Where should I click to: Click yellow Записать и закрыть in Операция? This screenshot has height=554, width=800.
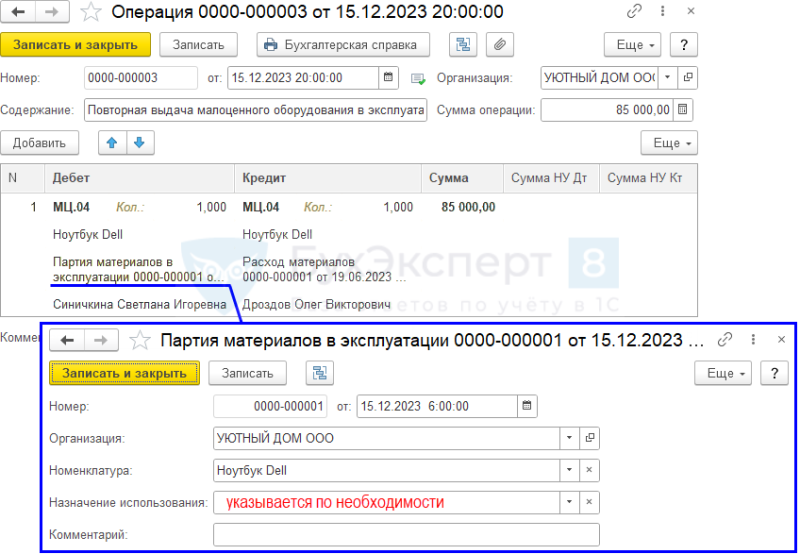pos(76,45)
